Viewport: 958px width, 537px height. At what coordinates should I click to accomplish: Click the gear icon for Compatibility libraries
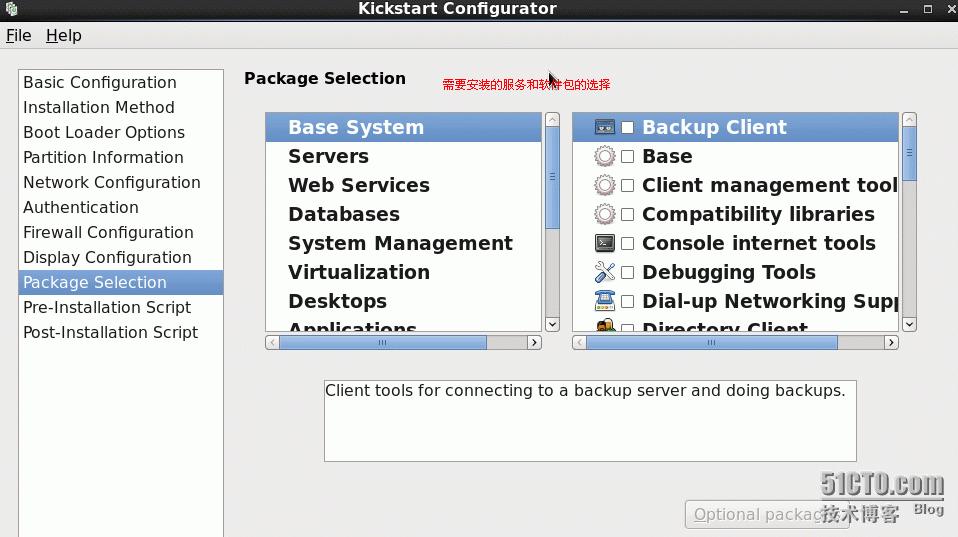(x=604, y=214)
